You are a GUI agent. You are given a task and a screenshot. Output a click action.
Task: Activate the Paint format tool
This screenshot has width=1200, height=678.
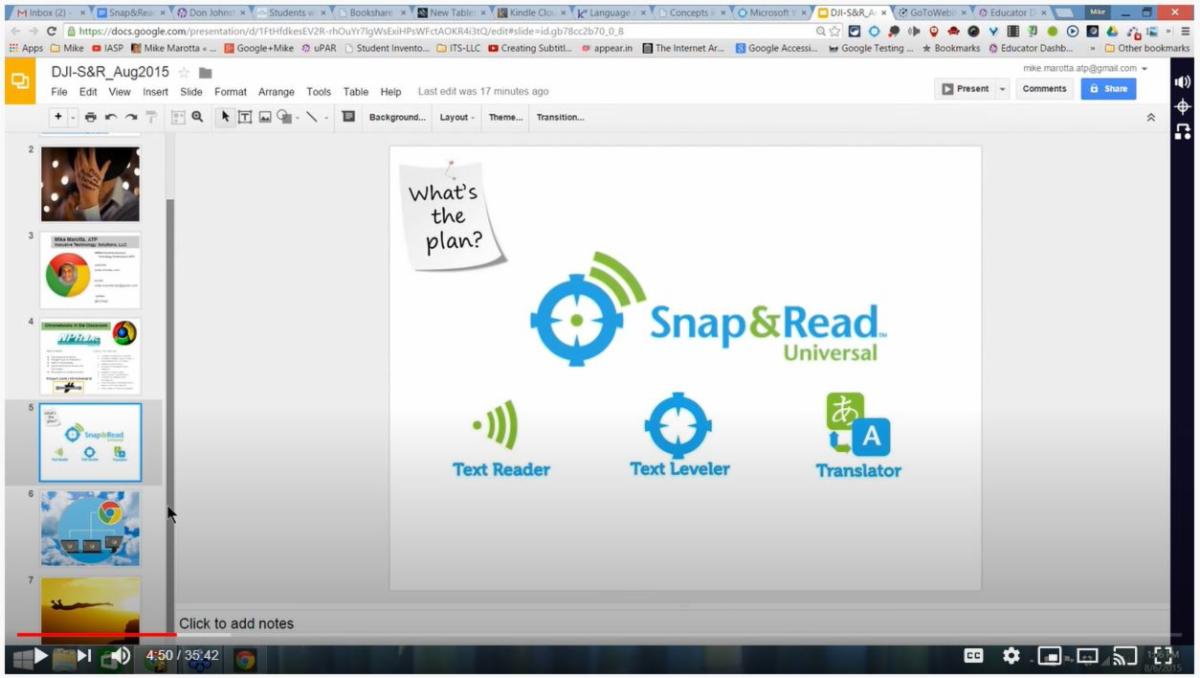[150, 117]
